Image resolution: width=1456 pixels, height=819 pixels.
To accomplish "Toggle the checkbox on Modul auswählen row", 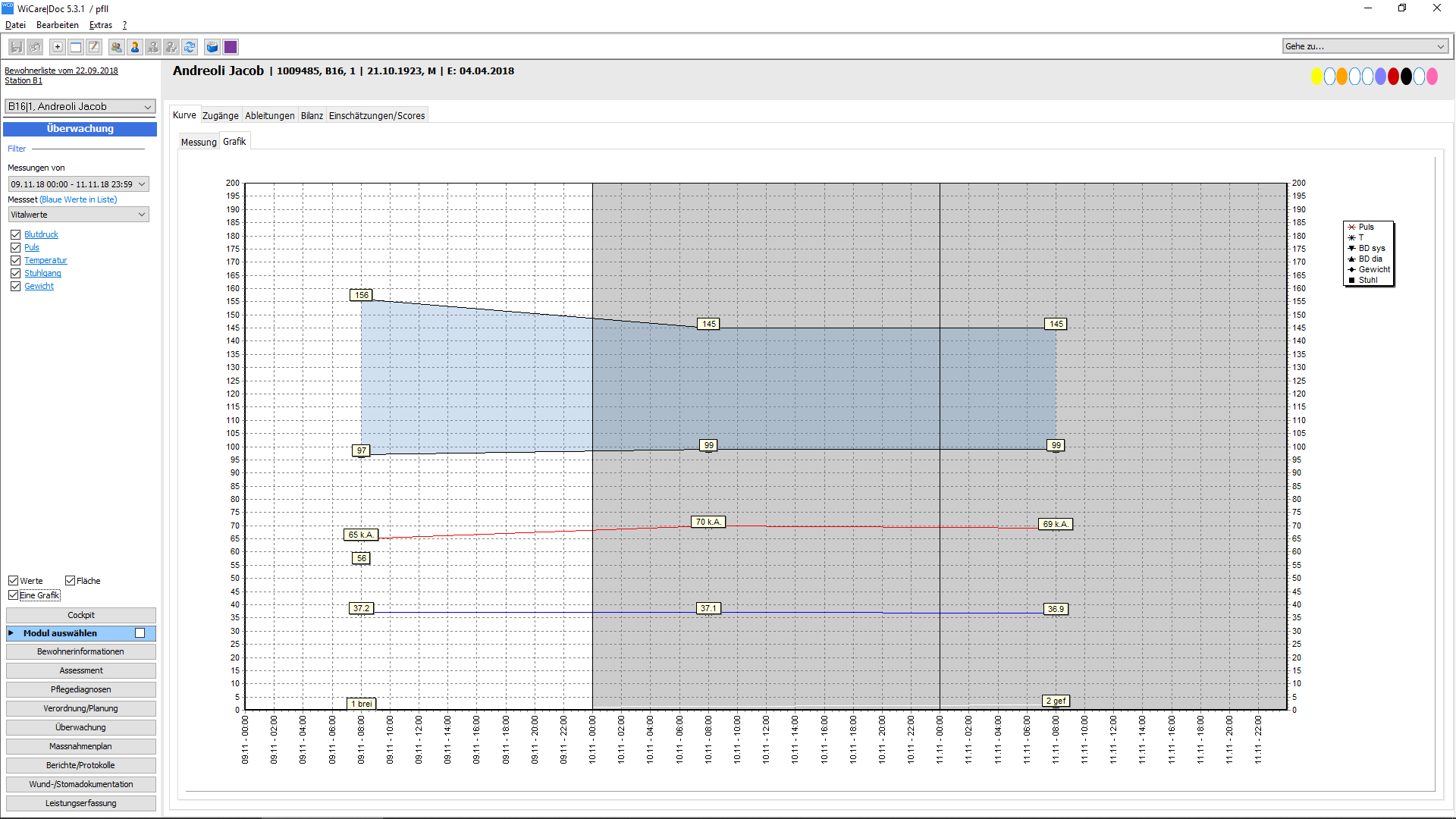I will pyautogui.click(x=140, y=633).
